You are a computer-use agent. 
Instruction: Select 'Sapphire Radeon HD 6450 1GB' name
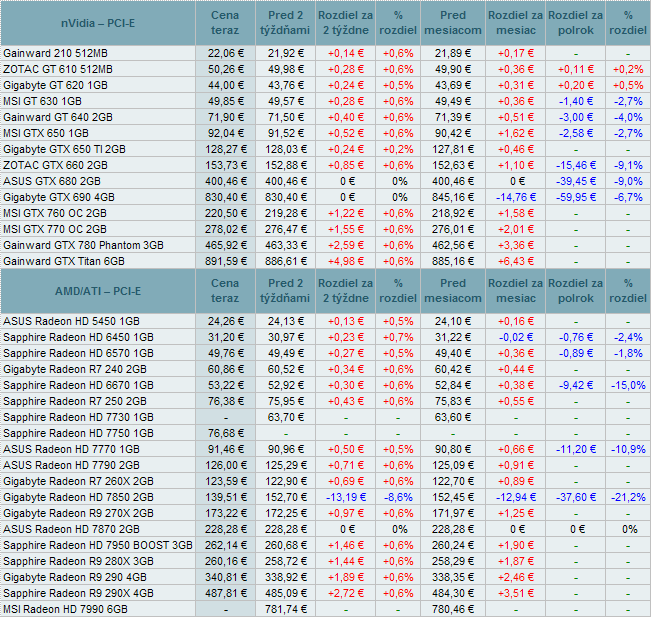(x=78, y=337)
